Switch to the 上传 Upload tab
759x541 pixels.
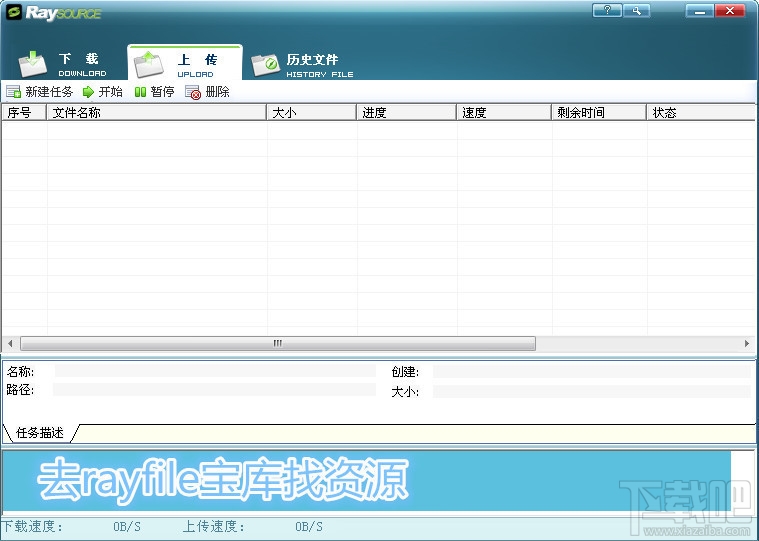click(x=184, y=63)
